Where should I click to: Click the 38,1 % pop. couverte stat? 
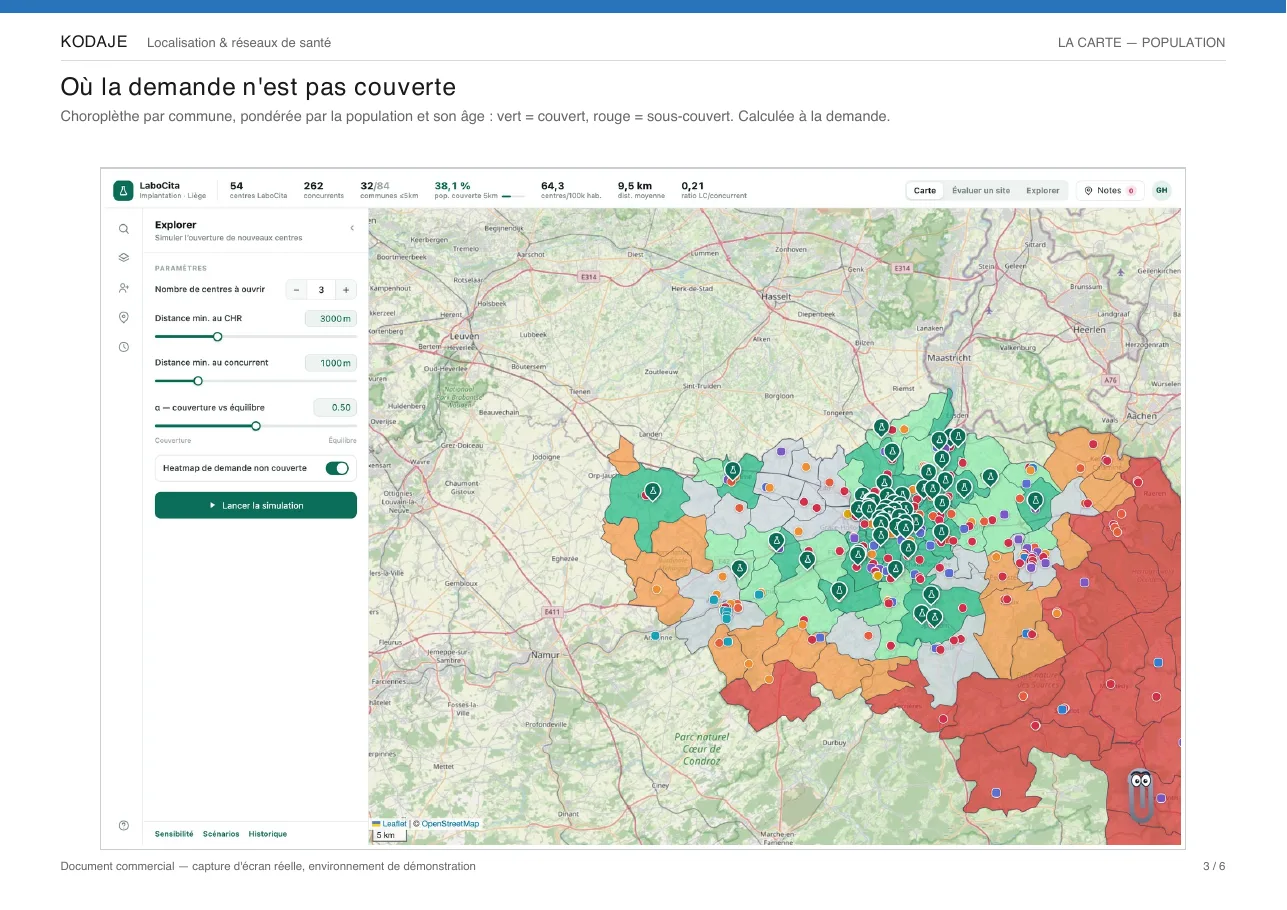point(479,190)
